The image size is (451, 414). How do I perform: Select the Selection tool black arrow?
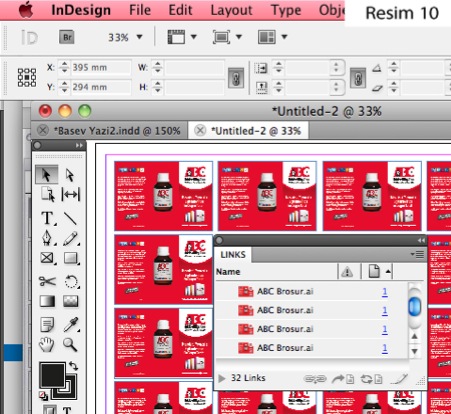click(x=46, y=175)
